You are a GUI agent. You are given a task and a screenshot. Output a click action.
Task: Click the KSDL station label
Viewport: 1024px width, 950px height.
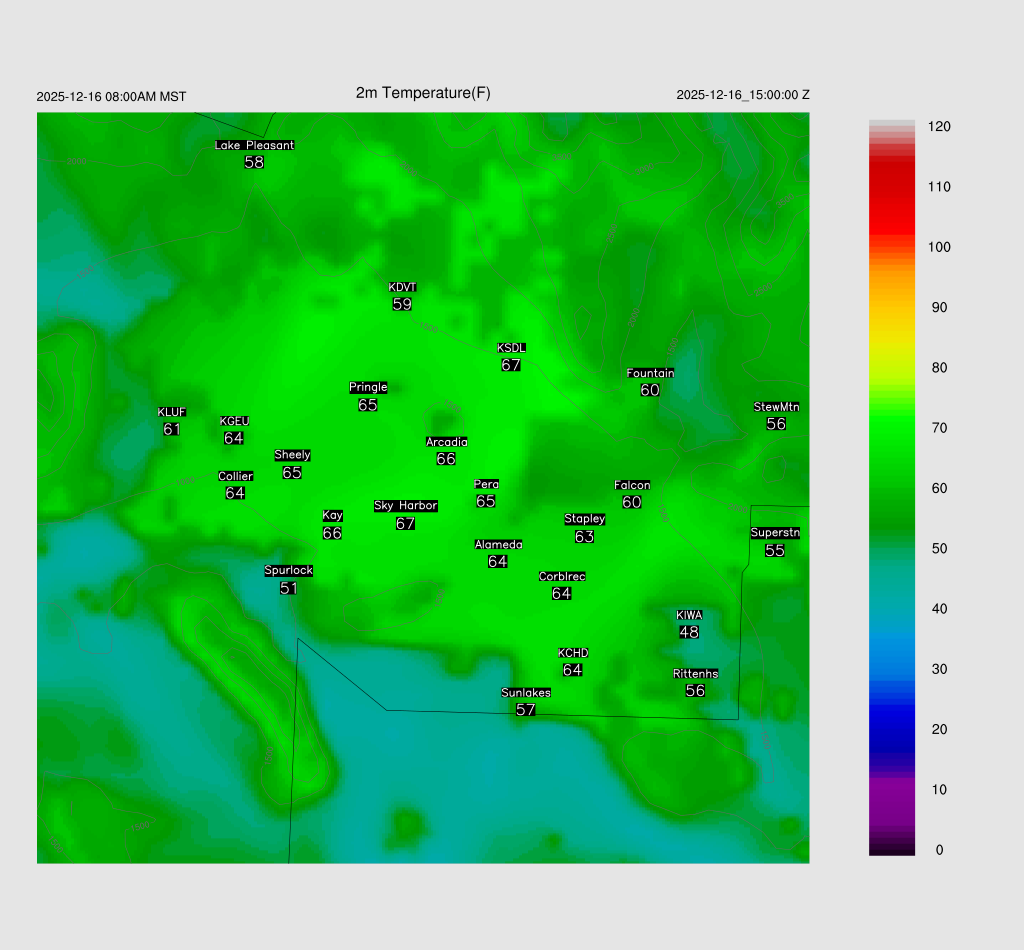coord(511,348)
